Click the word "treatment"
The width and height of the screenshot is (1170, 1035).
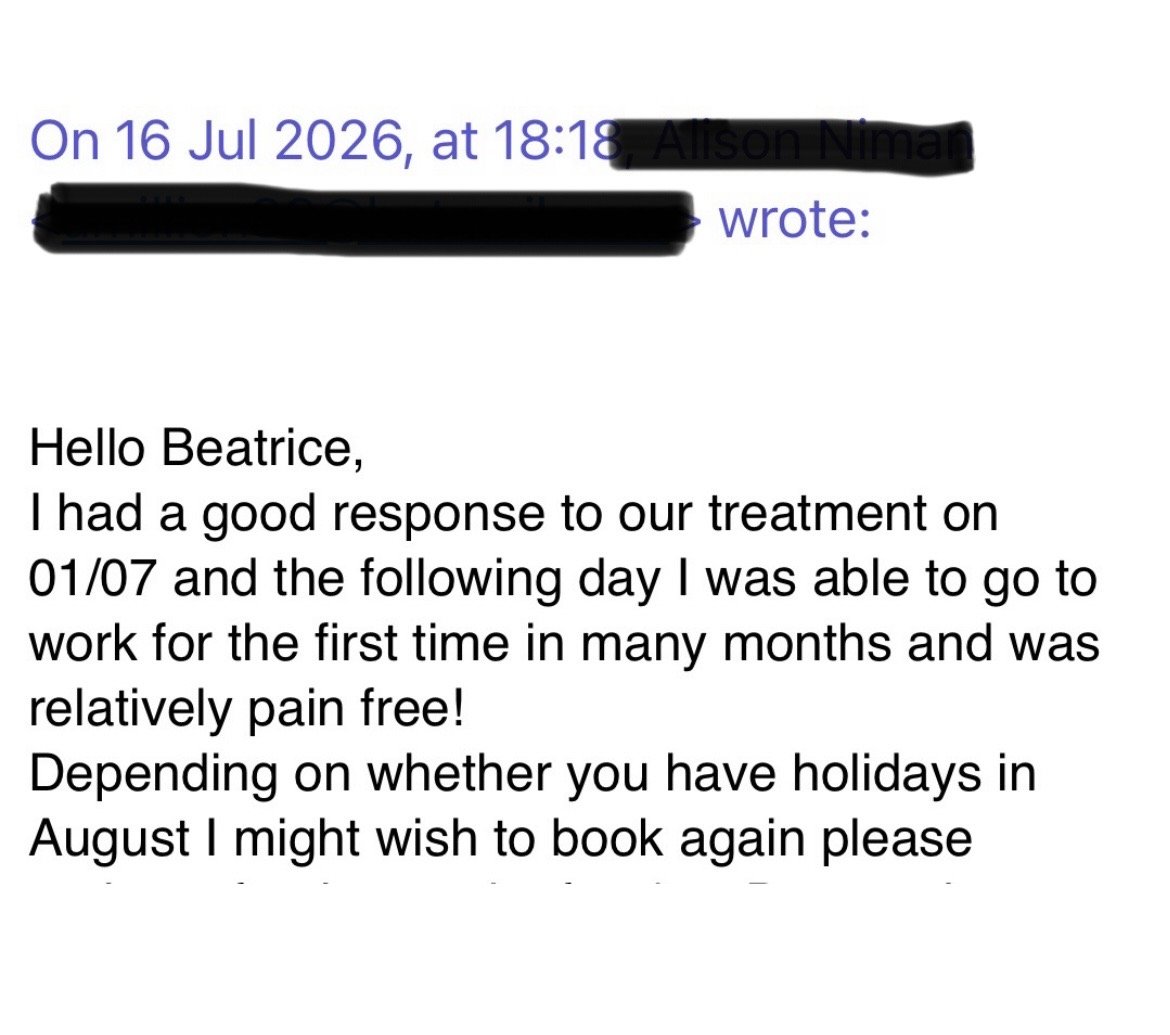click(x=818, y=513)
